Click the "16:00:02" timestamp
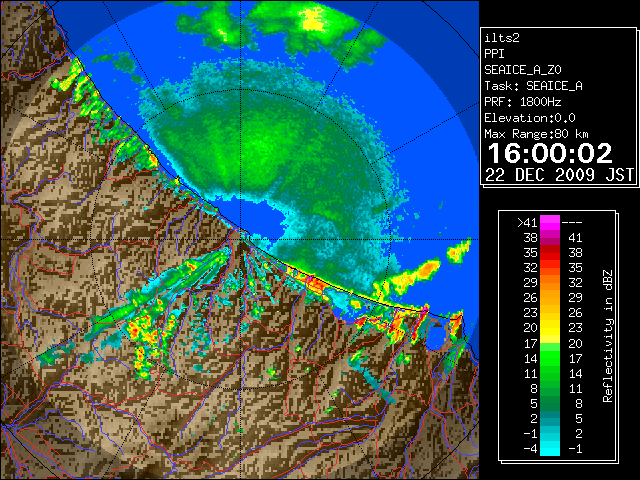Screen dimensions: 640x480 (550, 153)
